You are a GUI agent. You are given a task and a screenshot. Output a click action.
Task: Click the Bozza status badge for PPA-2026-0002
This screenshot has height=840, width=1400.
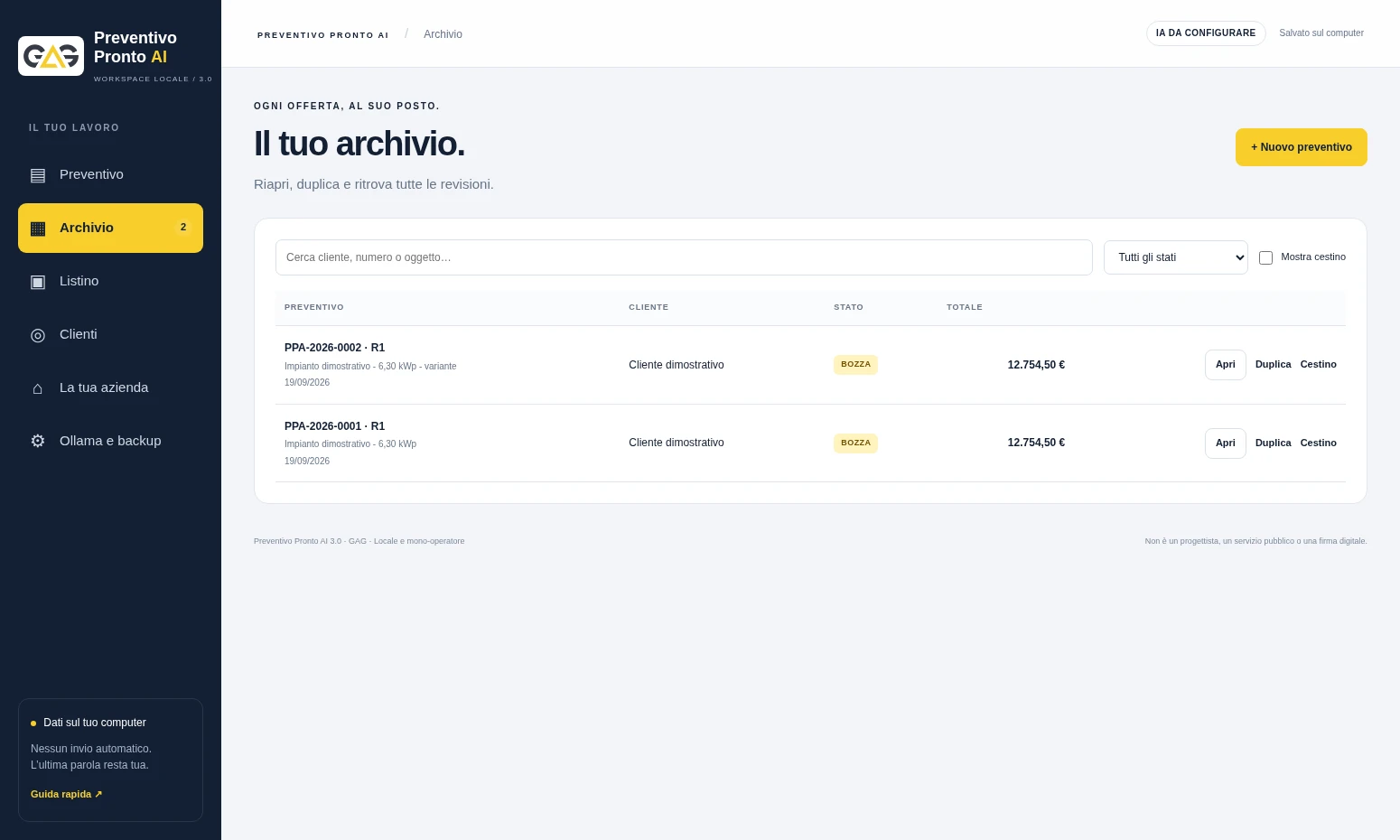coord(855,365)
